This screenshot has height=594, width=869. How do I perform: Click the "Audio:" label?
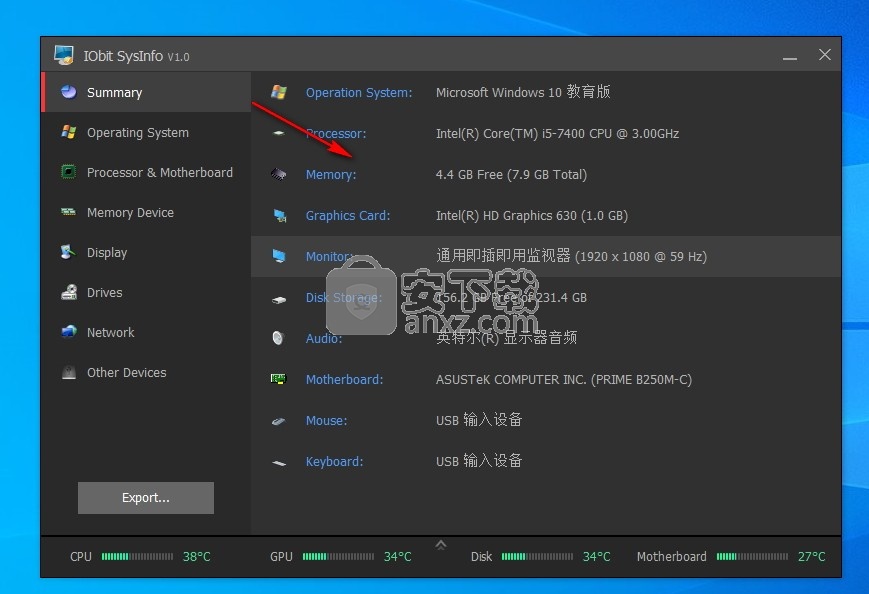point(324,339)
